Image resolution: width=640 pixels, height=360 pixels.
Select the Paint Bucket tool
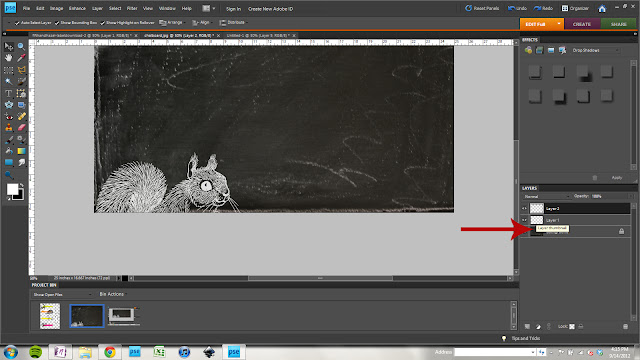tap(9, 151)
